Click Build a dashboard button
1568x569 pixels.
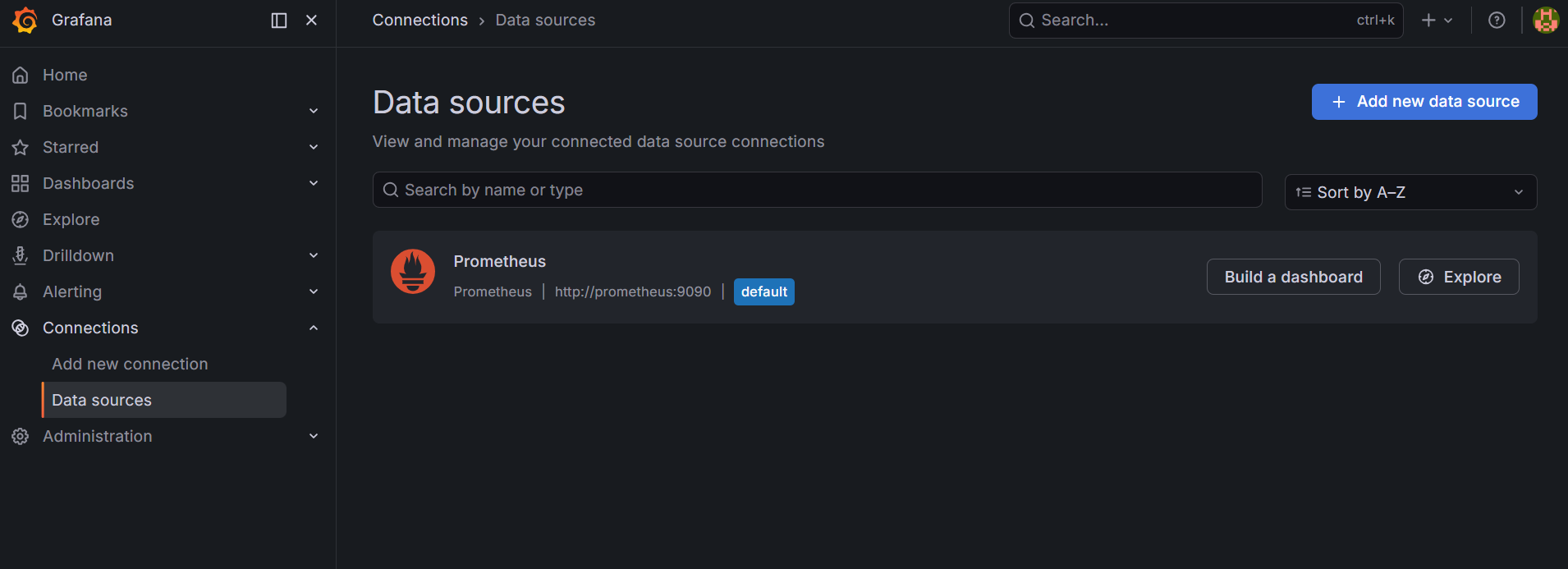tap(1294, 277)
